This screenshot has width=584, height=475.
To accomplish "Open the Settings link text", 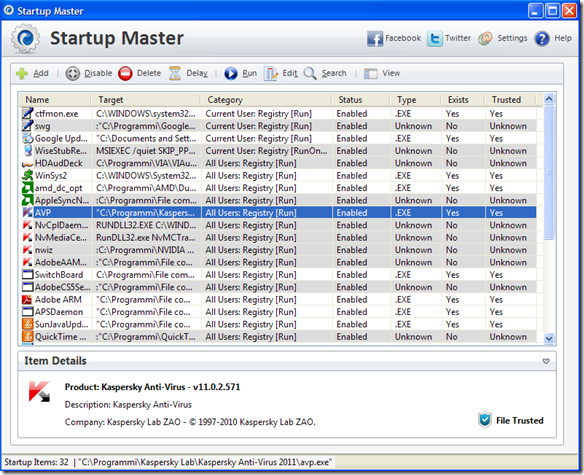I will coord(512,38).
